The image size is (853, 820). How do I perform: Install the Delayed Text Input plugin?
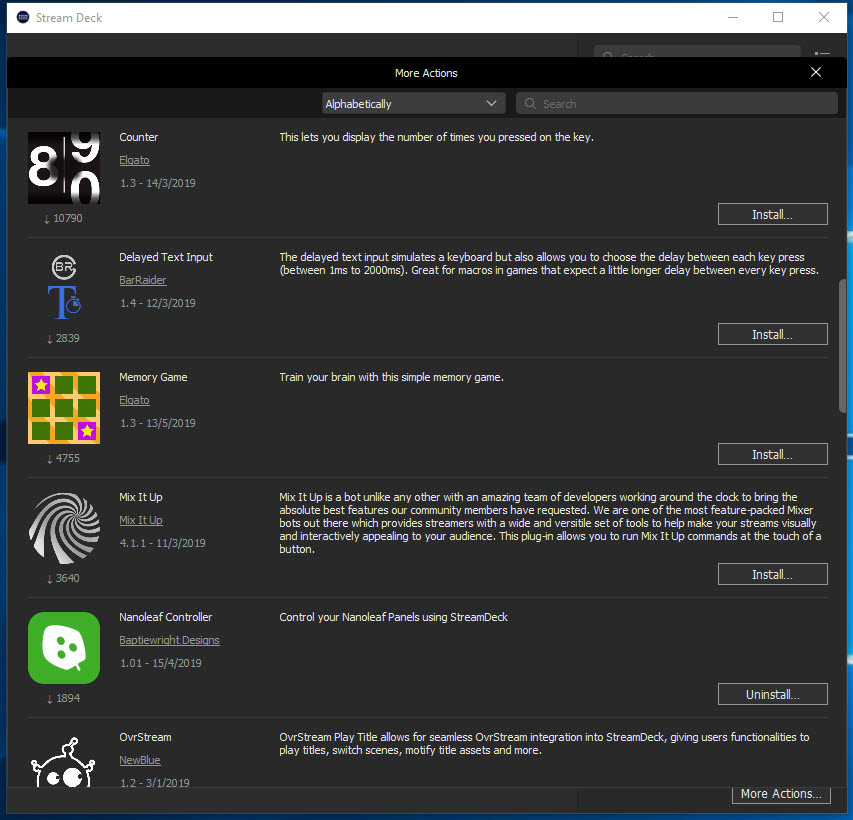point(772,334)
